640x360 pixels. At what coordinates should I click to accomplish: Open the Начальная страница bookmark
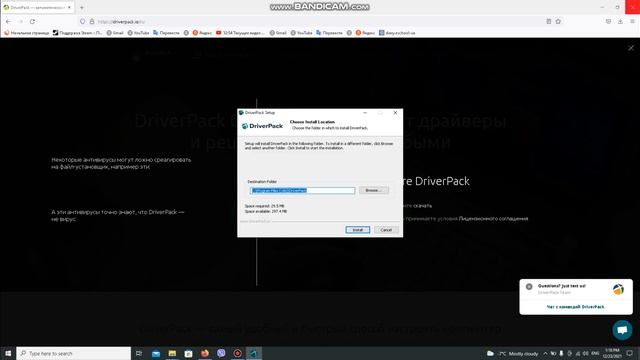[27, 33]
